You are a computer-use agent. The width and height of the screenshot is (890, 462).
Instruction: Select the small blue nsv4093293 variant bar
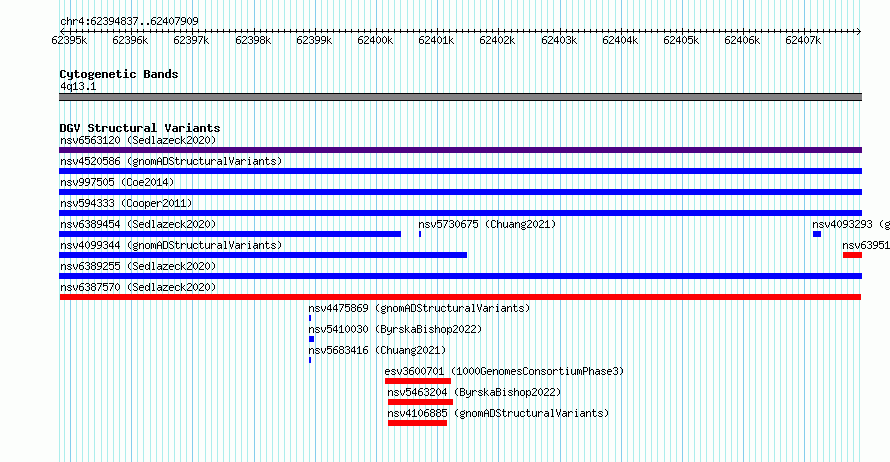point(817,234)
